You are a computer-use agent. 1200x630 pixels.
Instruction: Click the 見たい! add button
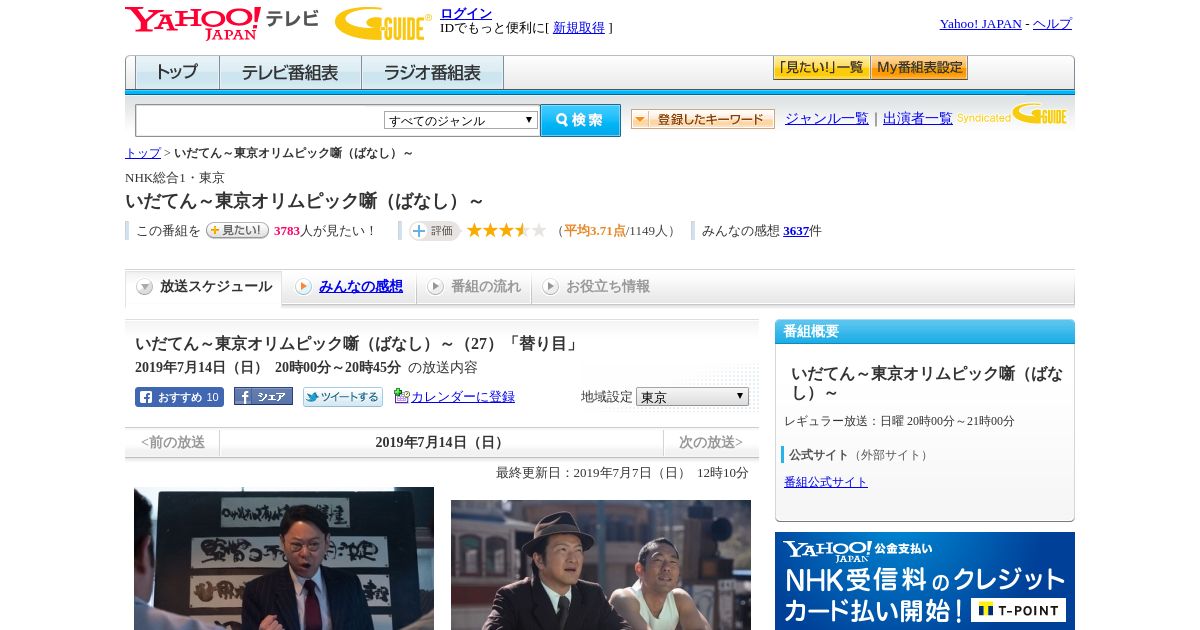click(x=237, y=230)
